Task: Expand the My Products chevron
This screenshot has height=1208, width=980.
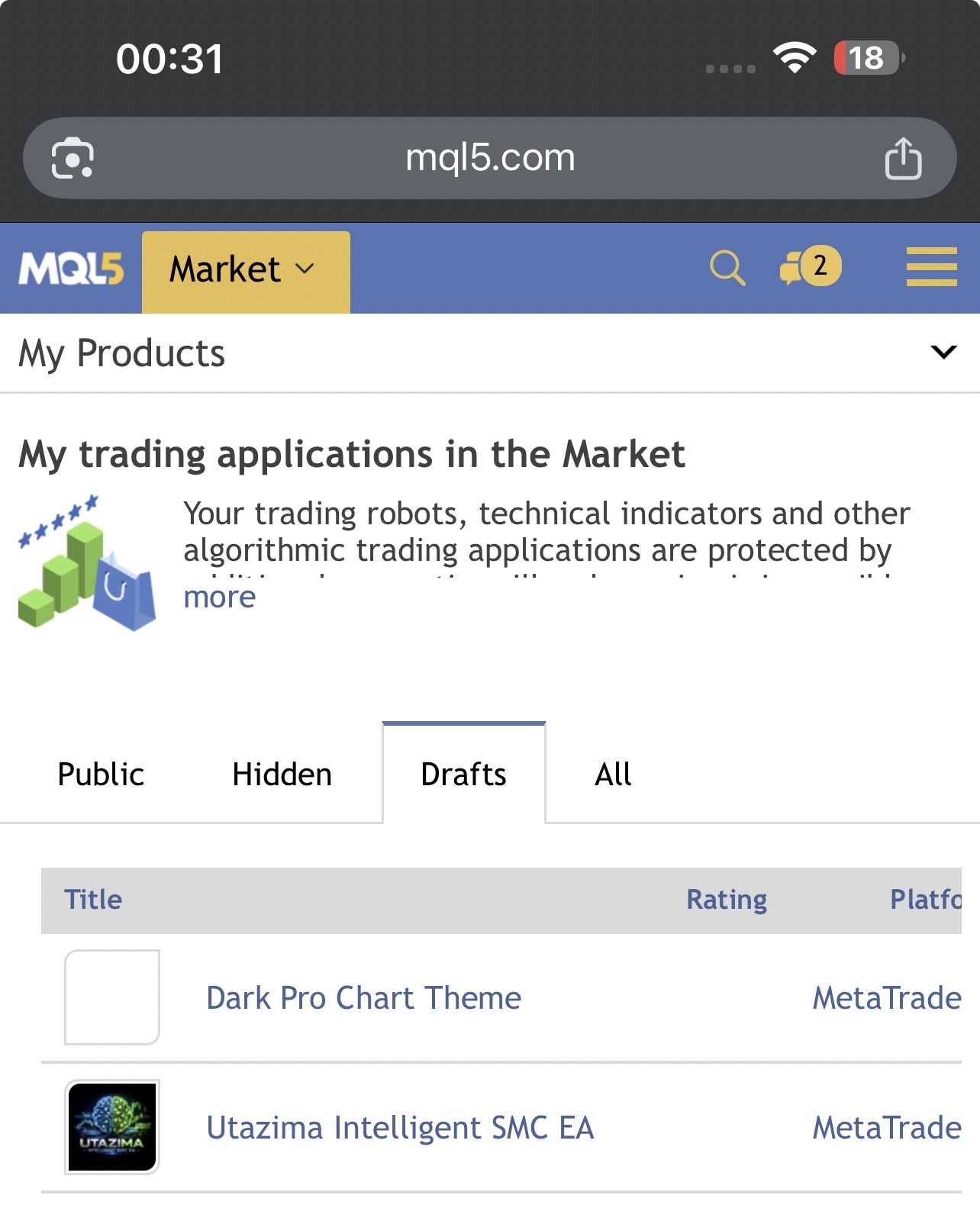Action: [x=943, y=352]
